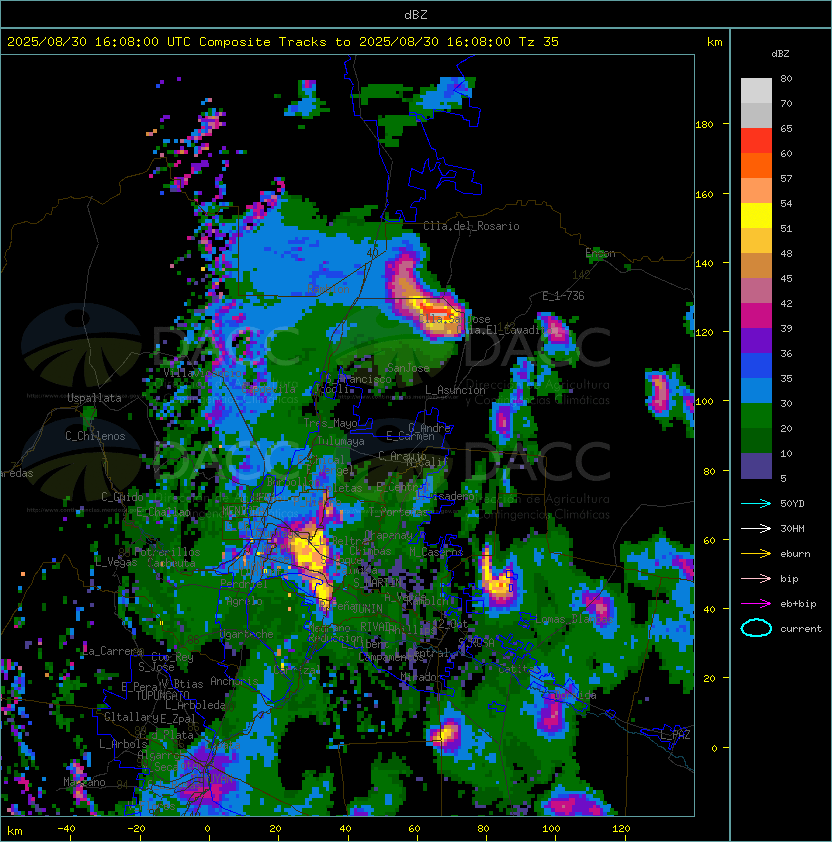
Task: Click the 'E_1-736' map label
Action: (x=563, y=296)
